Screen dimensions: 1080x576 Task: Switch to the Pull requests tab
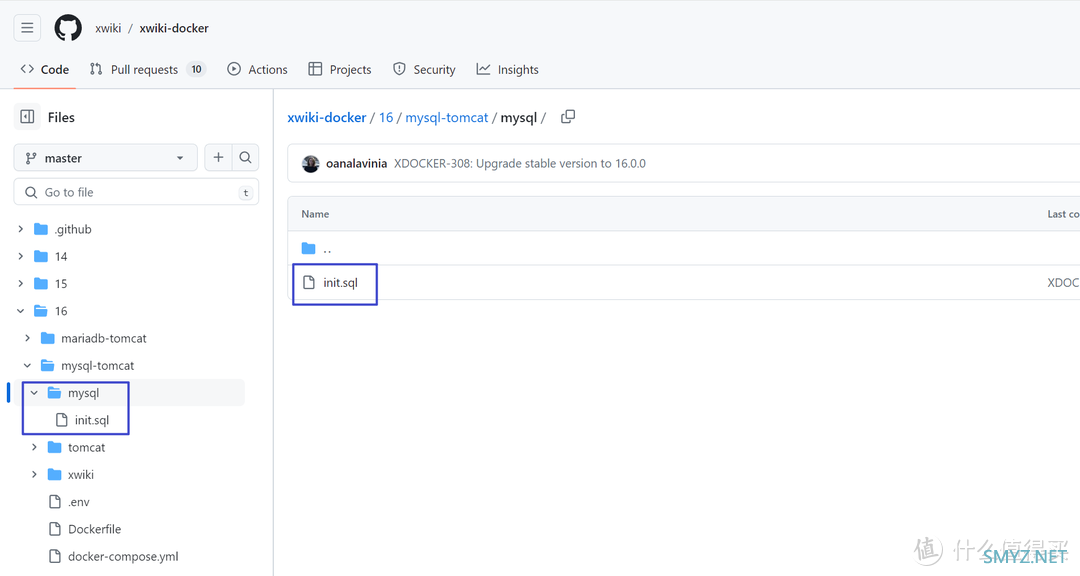coord(147,70)
